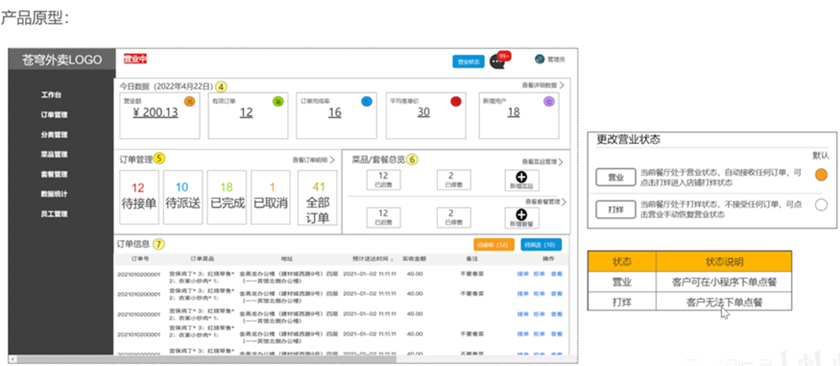Screen dimensions: 840x366
Task: Click the 菜品/套餐总览 heading
Action: [378, 159]
